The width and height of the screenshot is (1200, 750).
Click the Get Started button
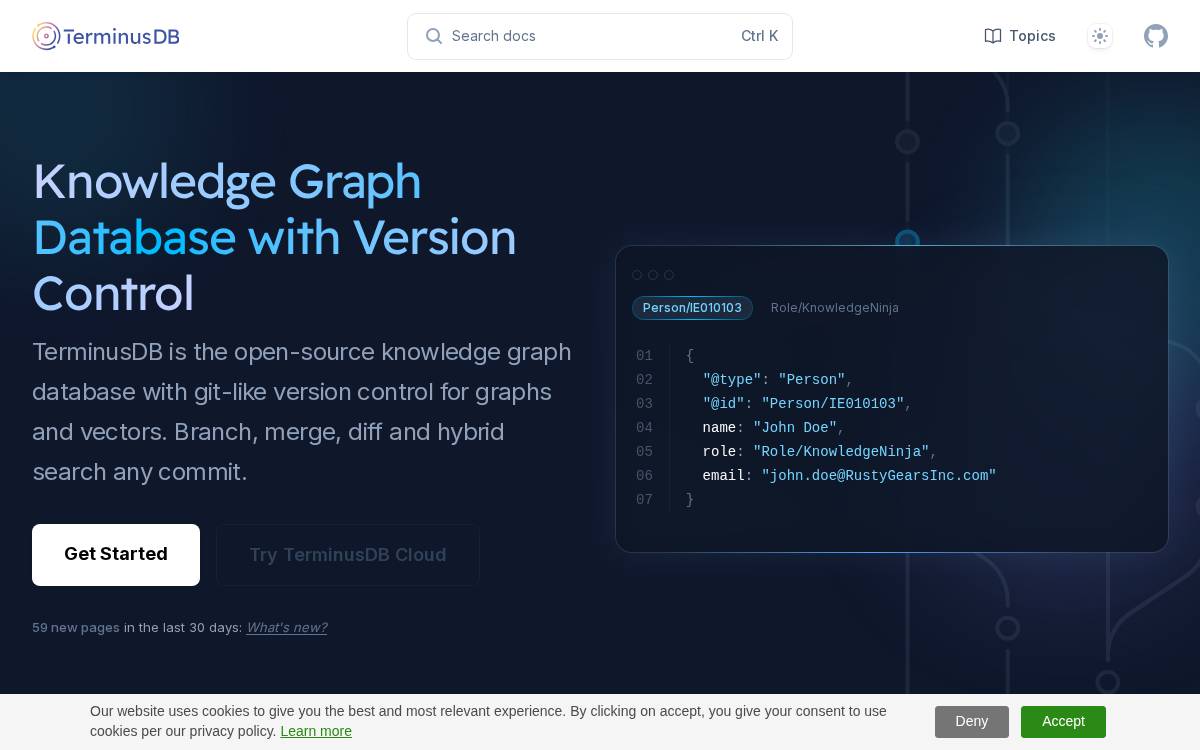coord(116,554)
